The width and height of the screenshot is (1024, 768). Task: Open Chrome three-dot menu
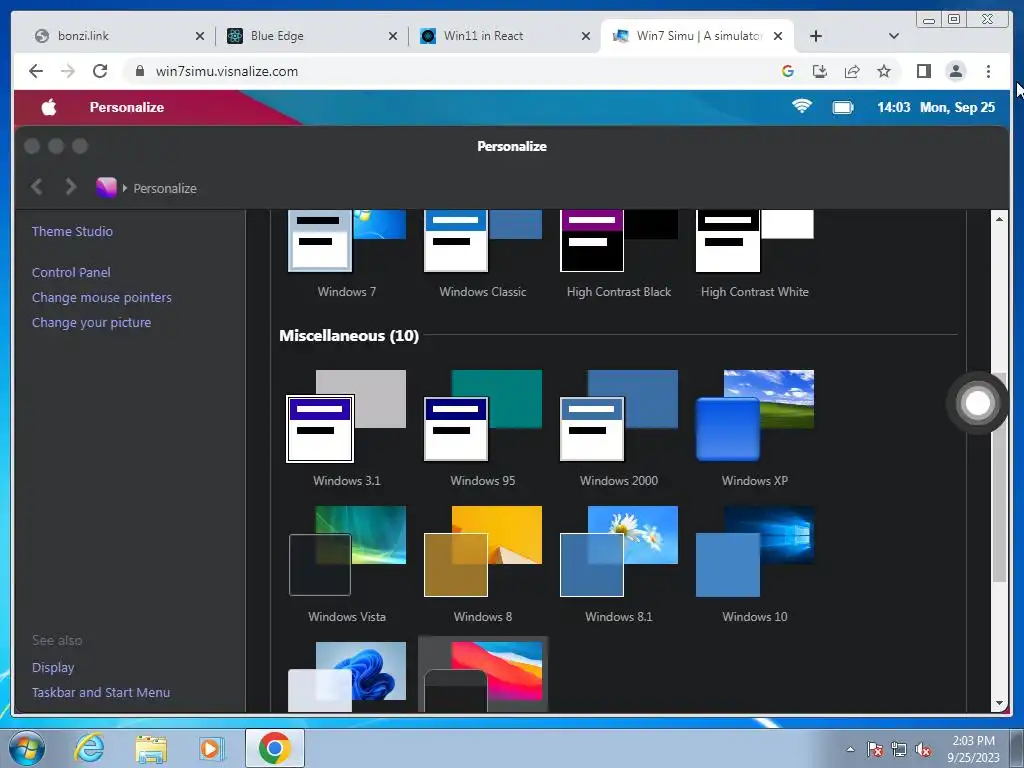click(988, 71)
